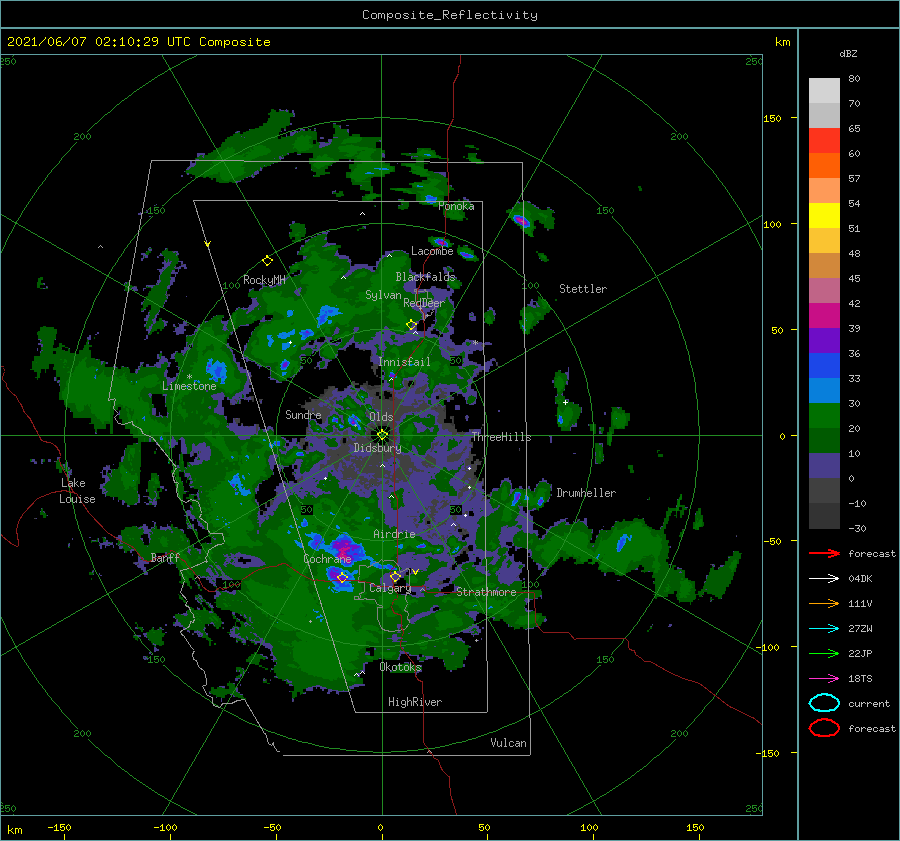Click the -150 km tick on bottom axis
Image resolution: width=900 pixels, height=841 pixels.
tap(59, 827)
